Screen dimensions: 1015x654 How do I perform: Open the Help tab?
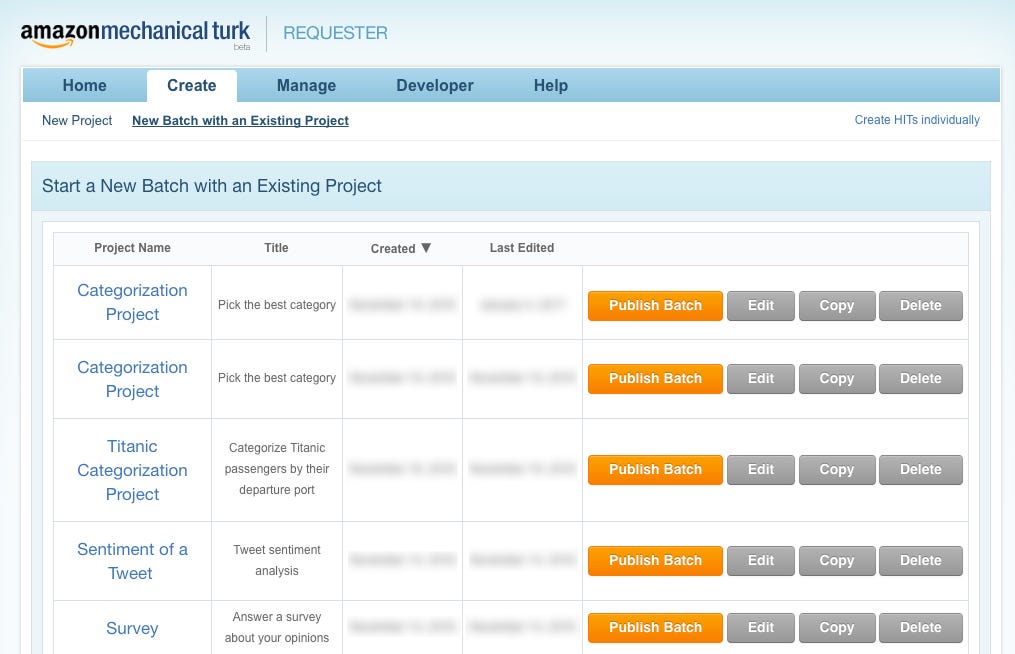(550, 85)
